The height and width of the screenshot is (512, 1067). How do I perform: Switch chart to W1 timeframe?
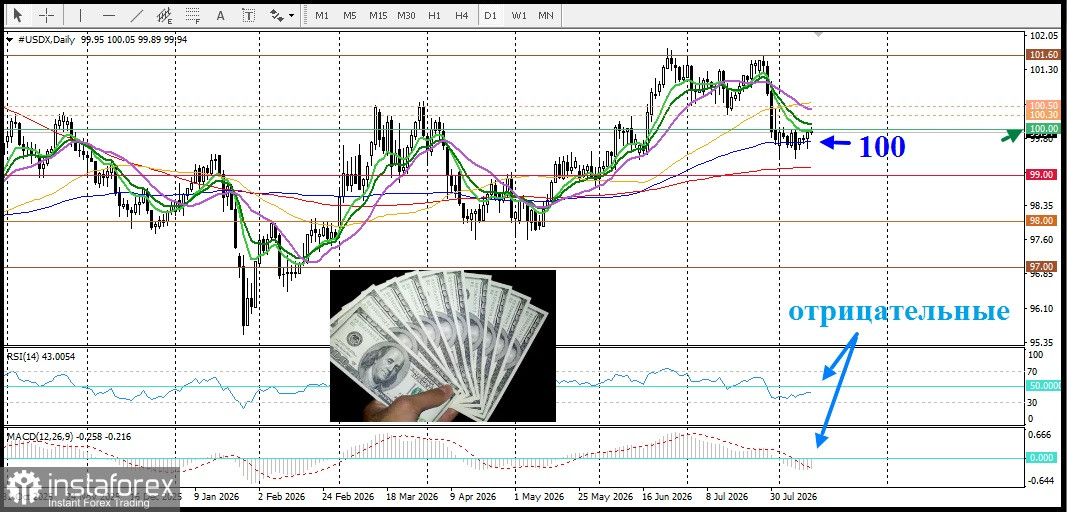tap(519, 15)
